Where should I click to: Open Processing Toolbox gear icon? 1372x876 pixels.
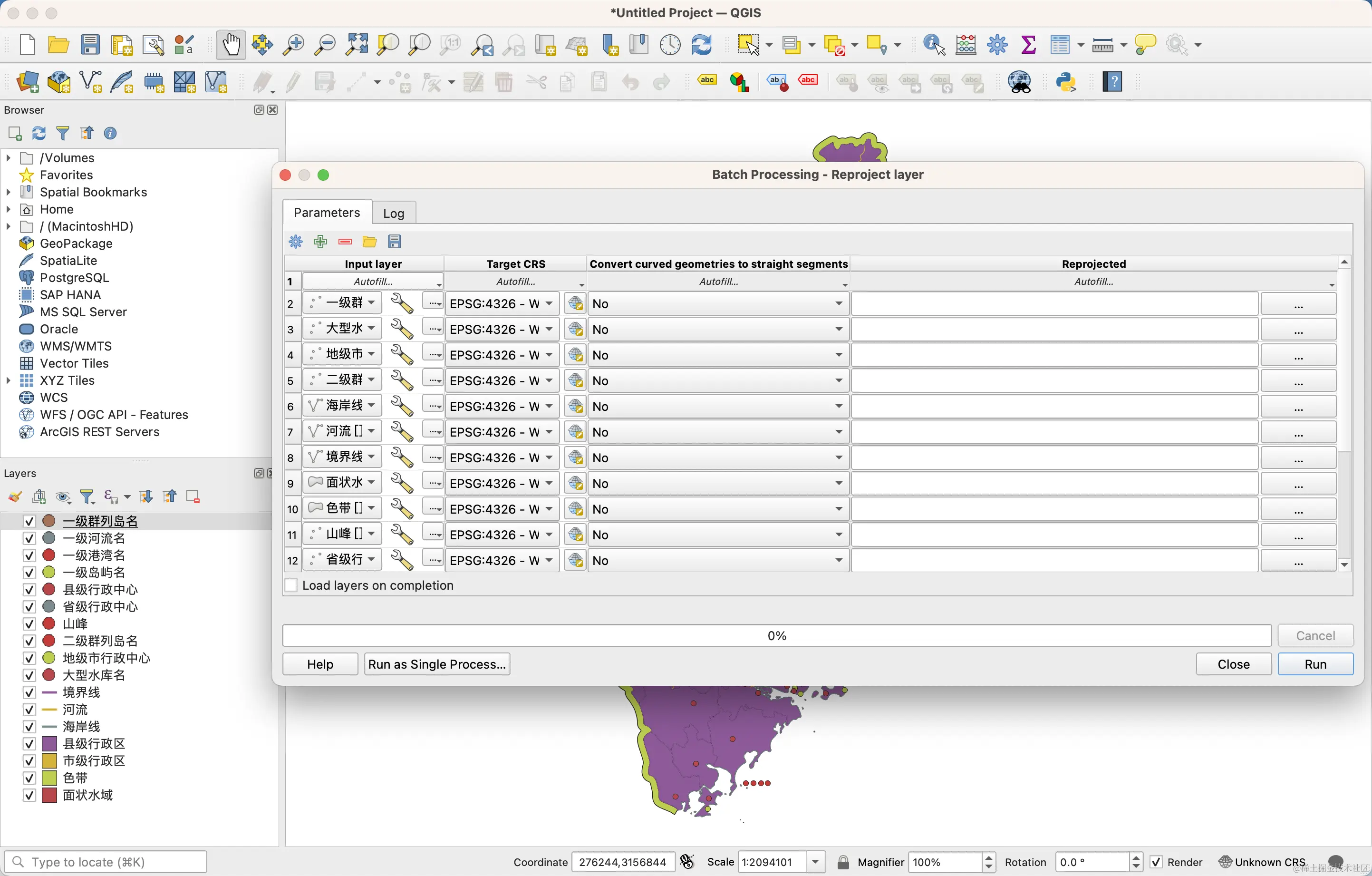997,44
